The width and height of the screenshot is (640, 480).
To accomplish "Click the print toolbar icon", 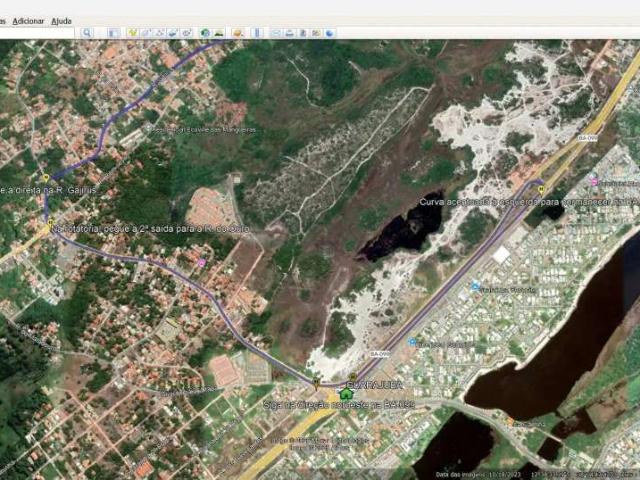I will (x=290, y=33).
